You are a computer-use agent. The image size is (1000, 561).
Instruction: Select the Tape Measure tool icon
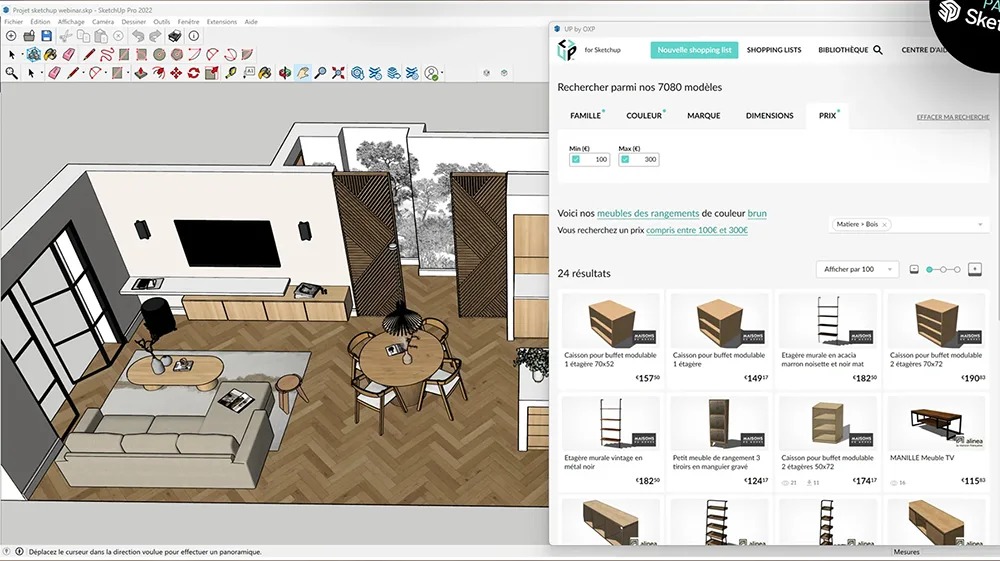231,73
